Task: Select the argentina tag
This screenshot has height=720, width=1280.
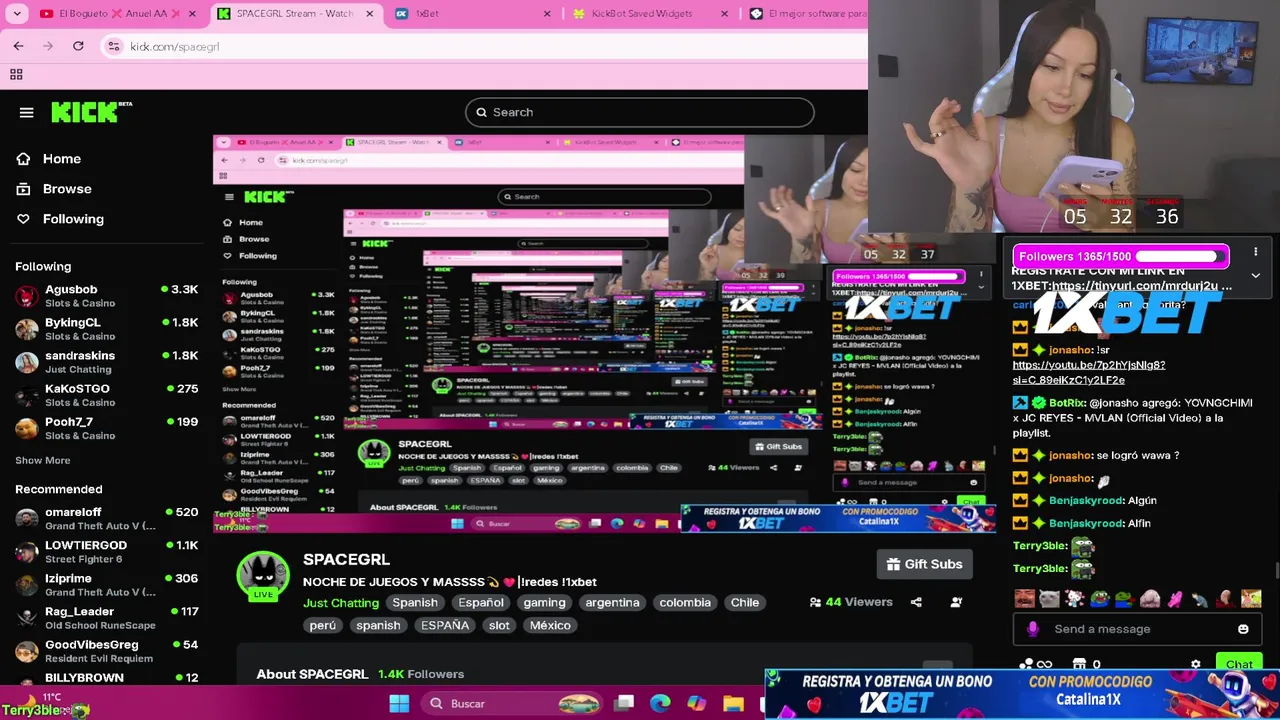Action: (612, 602)
